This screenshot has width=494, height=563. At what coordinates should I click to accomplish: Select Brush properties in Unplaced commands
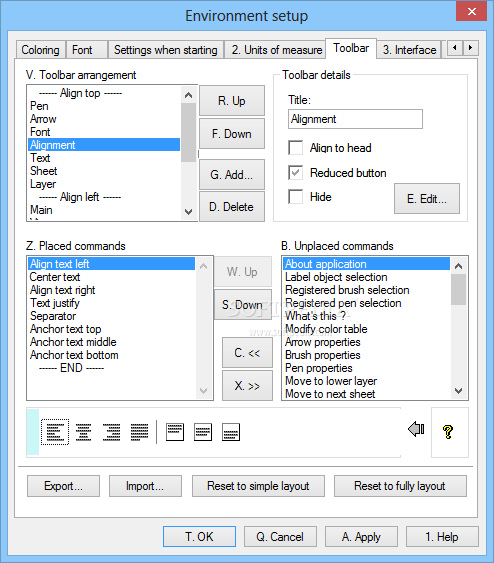click(367, 355)
